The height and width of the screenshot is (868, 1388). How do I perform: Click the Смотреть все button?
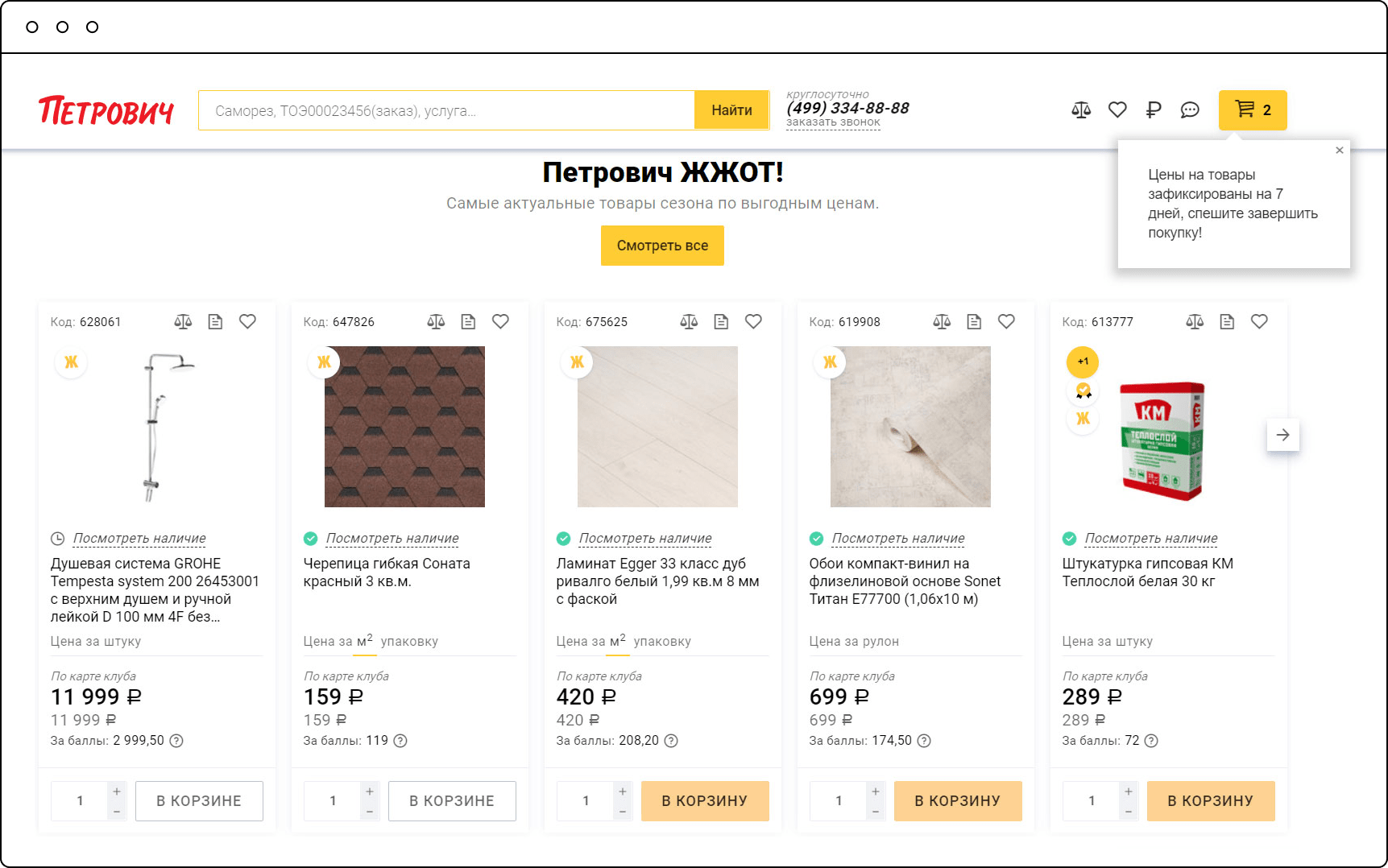click(x=662, y=246)
